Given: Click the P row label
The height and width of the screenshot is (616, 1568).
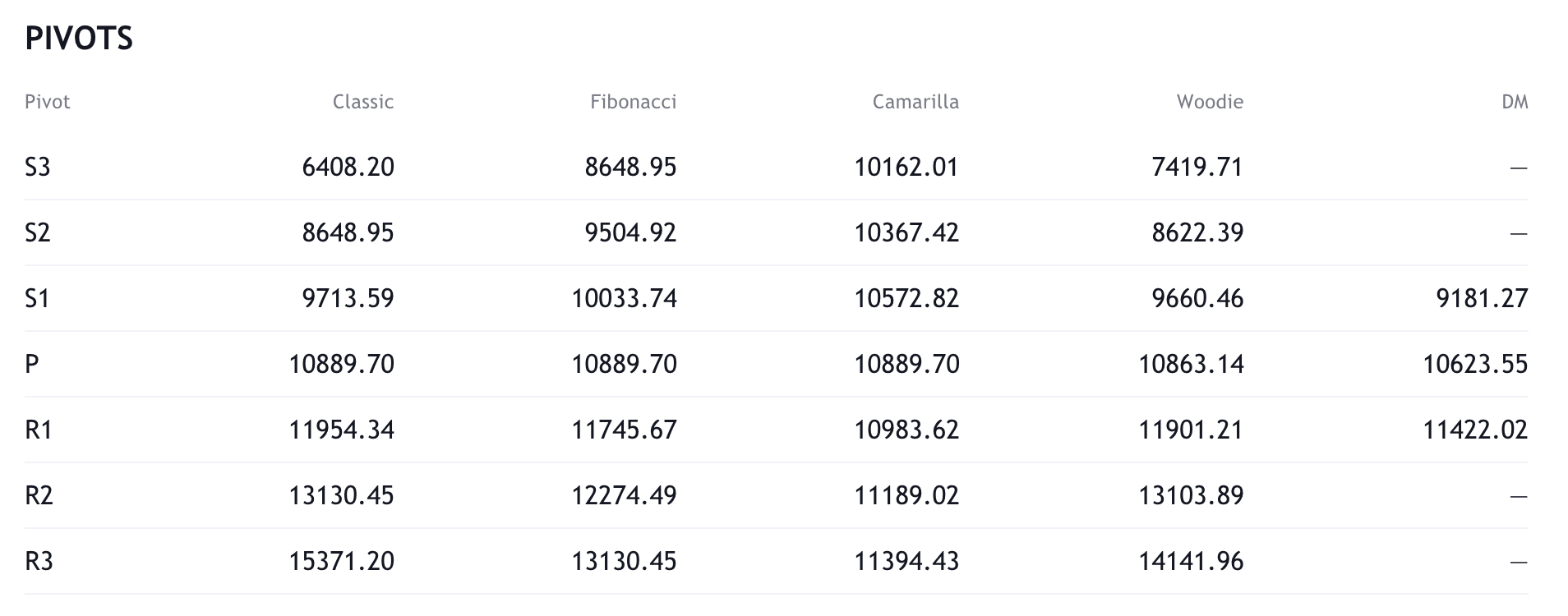Looking at the screenshot, I should tap(32, 364).
